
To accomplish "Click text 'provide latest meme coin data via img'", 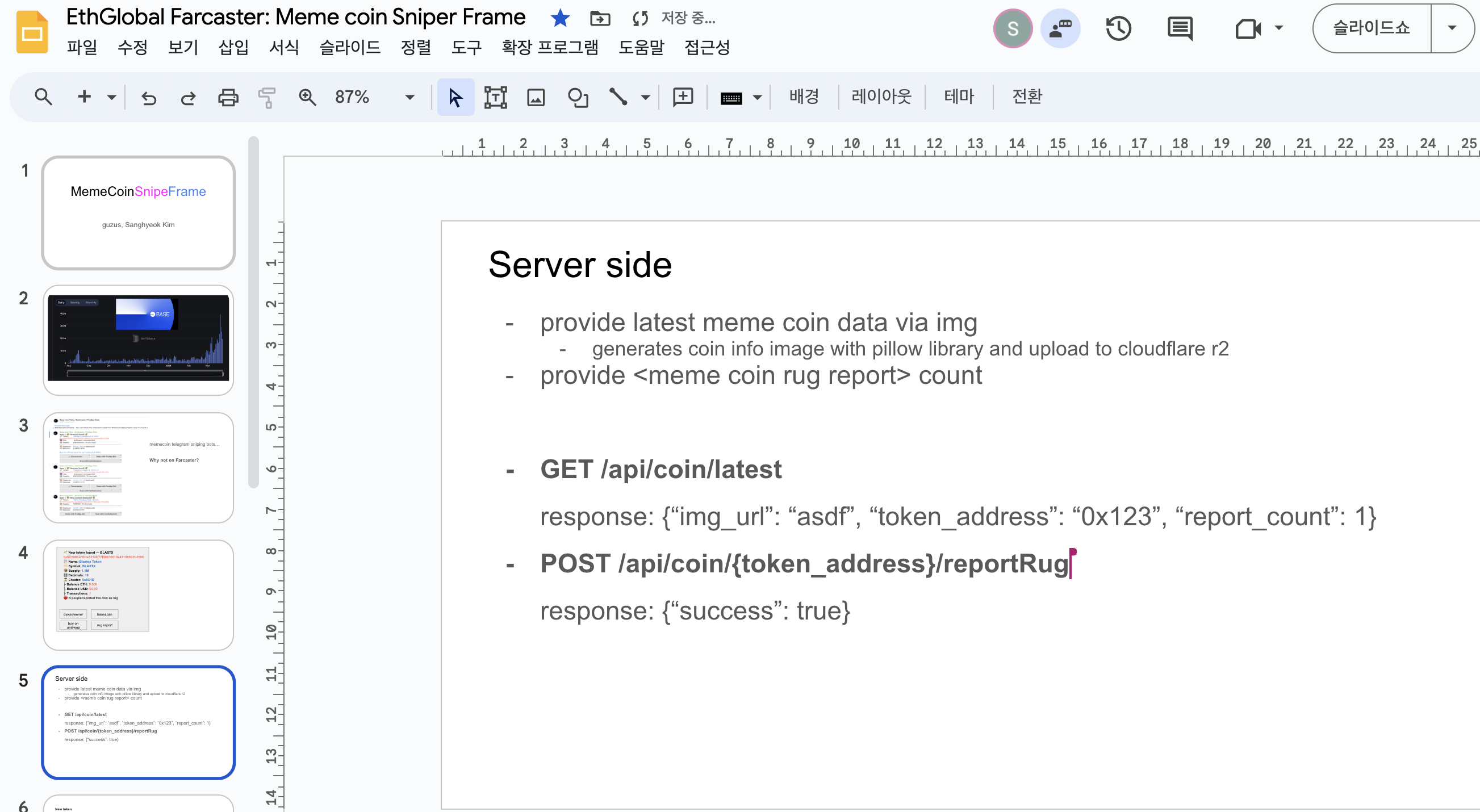I will 758,322.
